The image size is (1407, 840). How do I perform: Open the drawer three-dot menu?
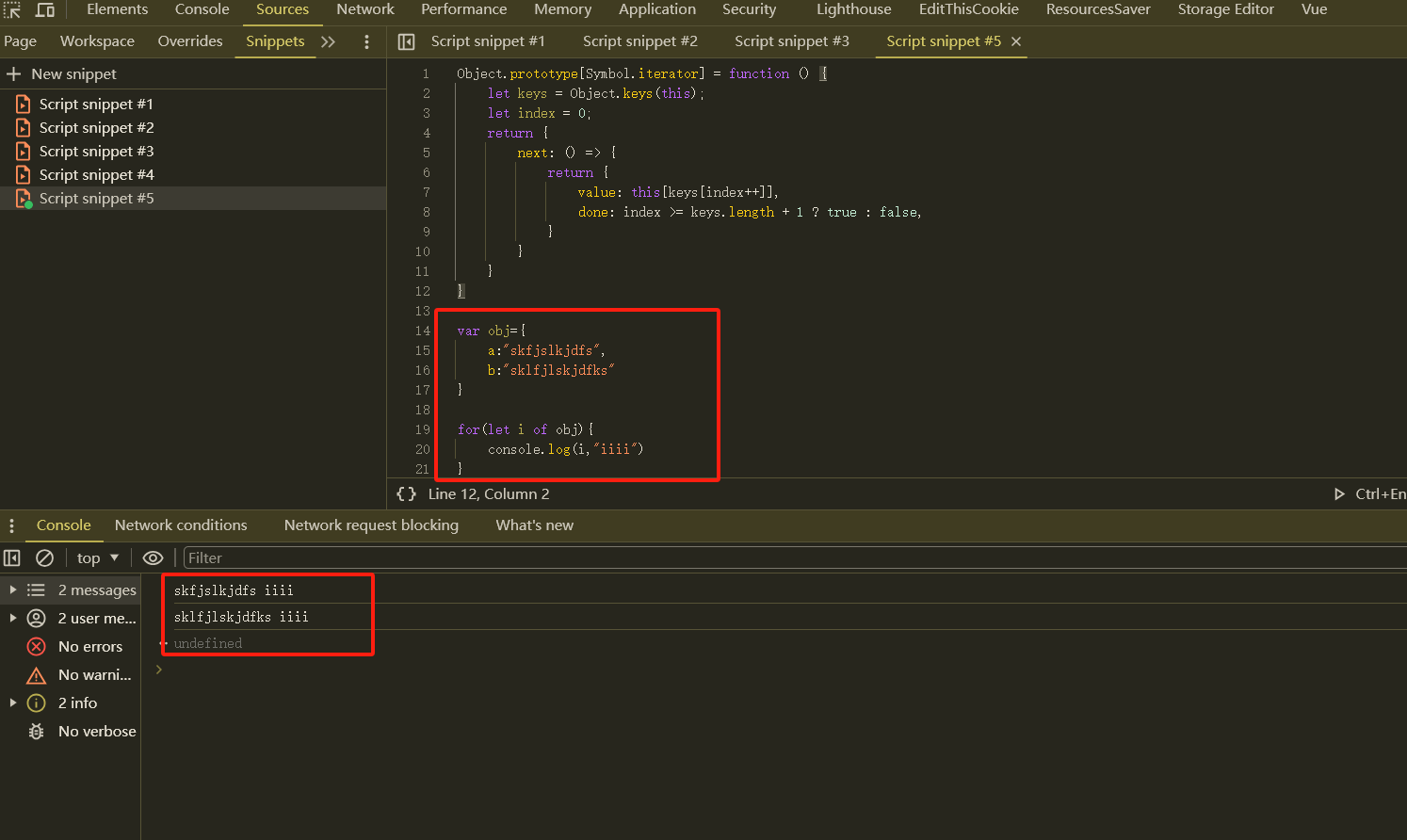point(11,525)
